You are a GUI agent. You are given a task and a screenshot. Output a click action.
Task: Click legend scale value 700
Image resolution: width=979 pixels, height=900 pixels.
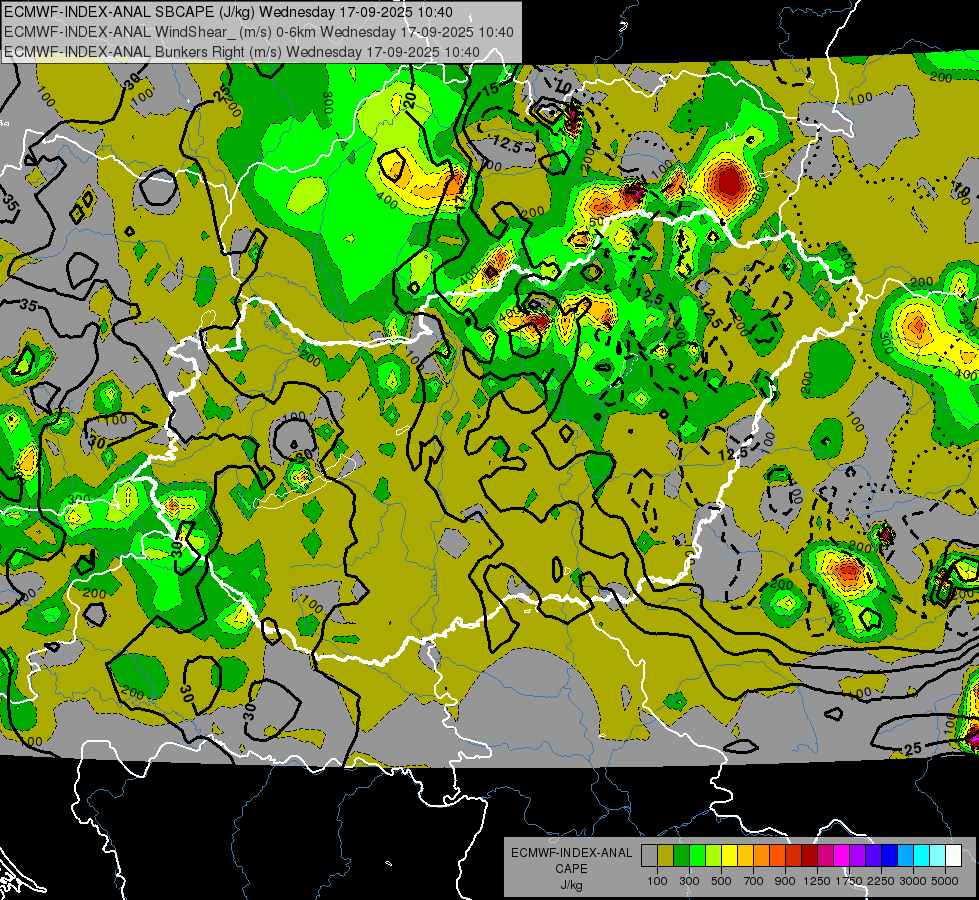coord(754,881)
